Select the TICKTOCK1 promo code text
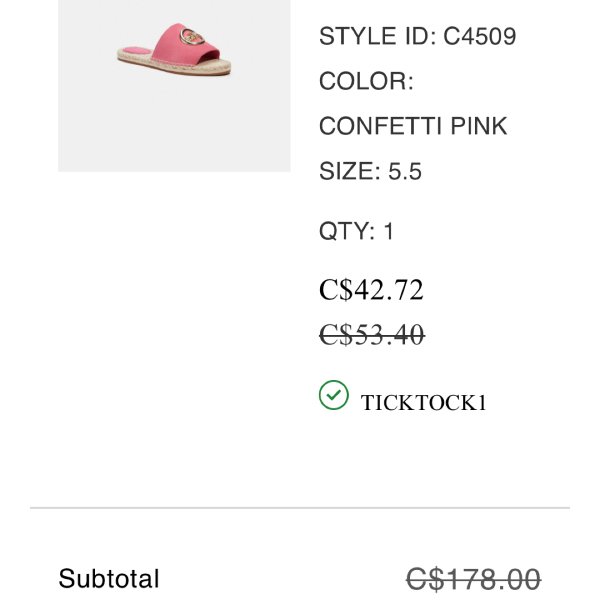600x600 pixels. tap(423, 403)
